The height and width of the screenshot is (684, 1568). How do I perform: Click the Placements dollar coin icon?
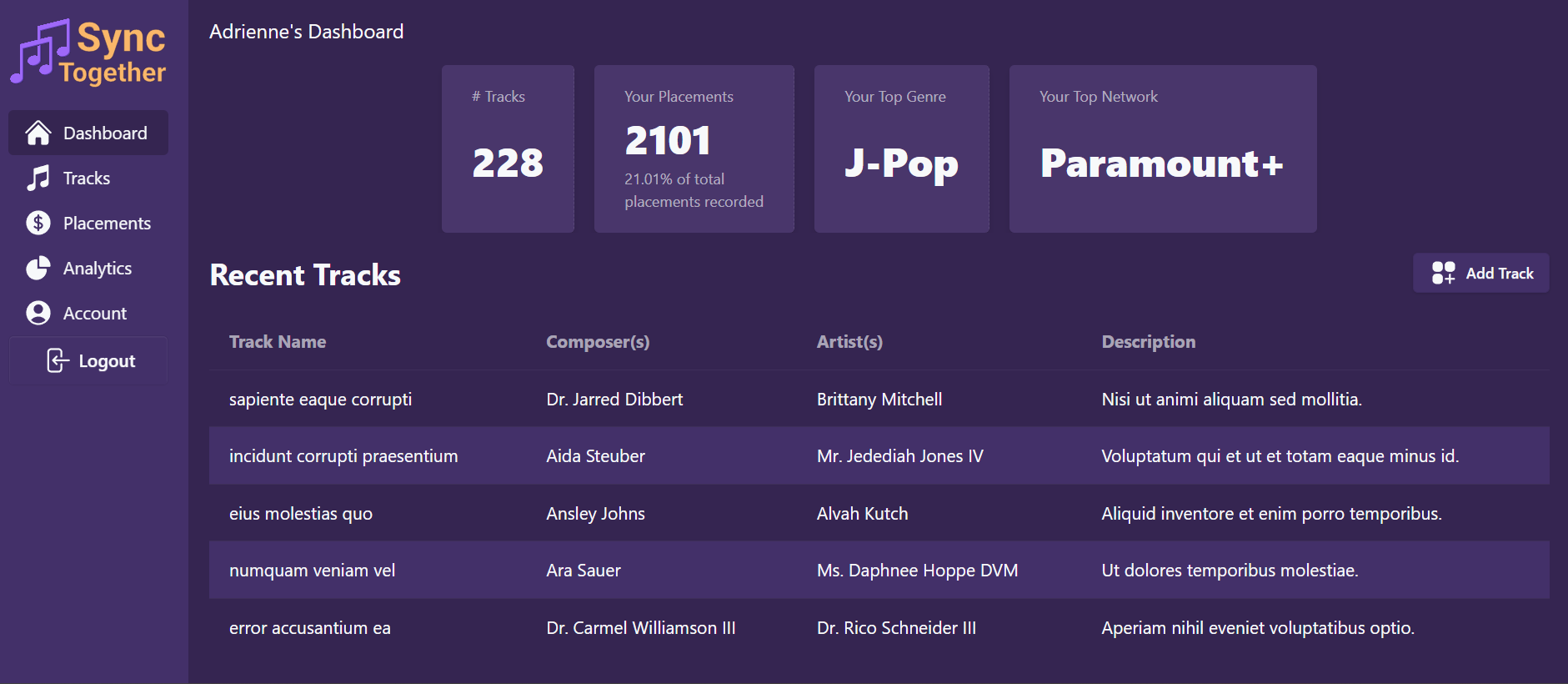click(x=38, y=223)
